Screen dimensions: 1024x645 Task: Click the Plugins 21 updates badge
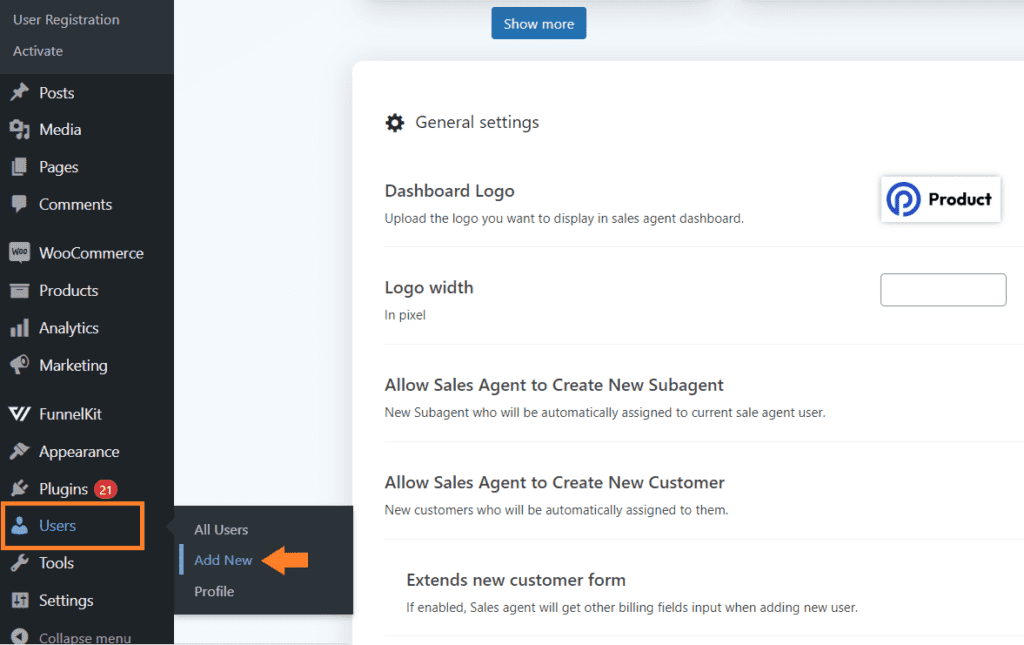105,489
